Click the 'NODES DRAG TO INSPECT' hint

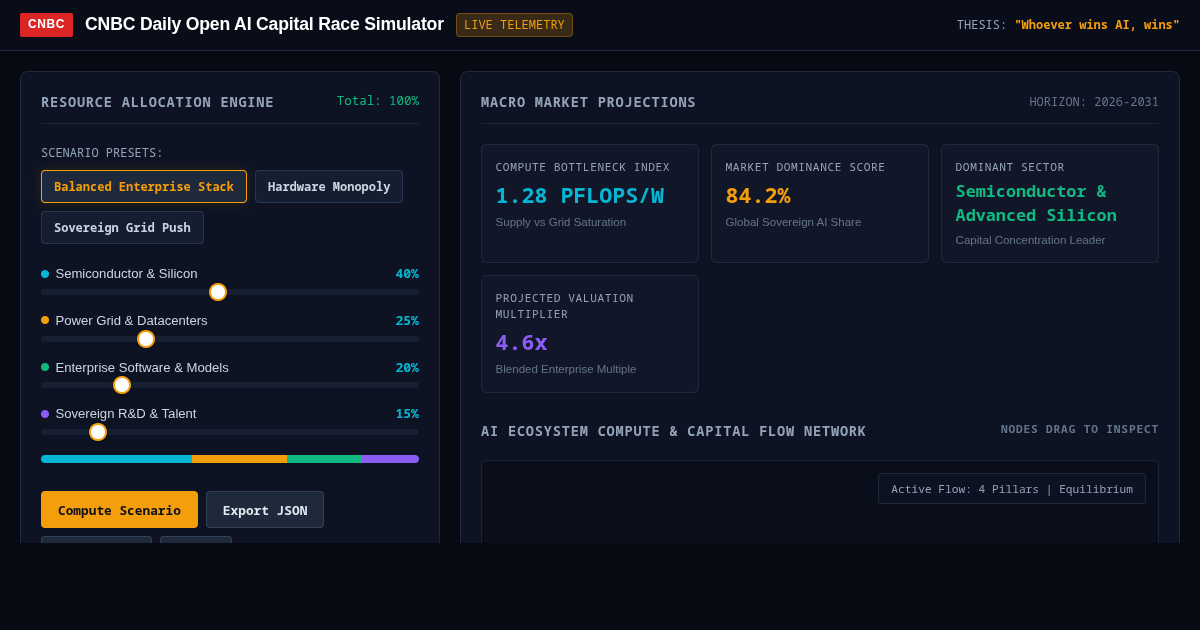[x=1080, y=429]
